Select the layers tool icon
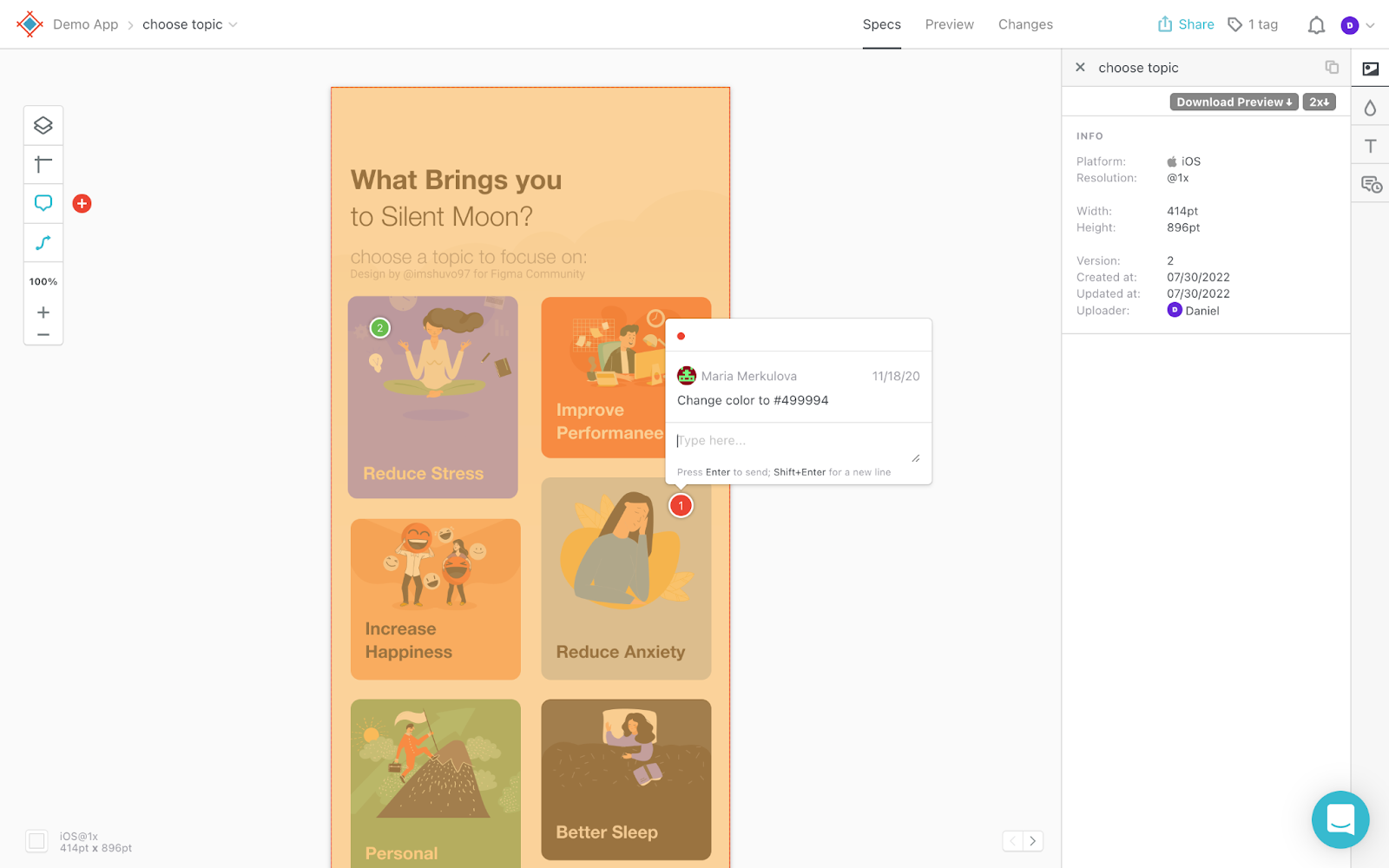Screen dimensions: 1389x868 [43, 126]
